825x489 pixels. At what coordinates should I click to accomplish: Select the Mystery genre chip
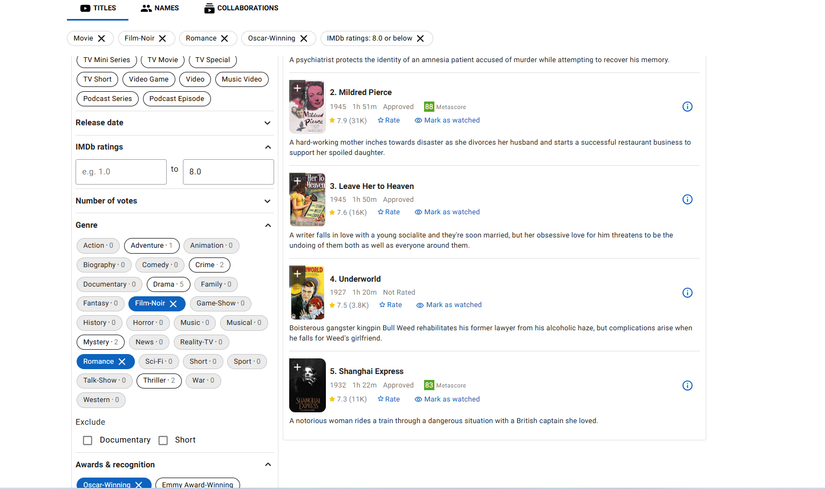(100, 342)
